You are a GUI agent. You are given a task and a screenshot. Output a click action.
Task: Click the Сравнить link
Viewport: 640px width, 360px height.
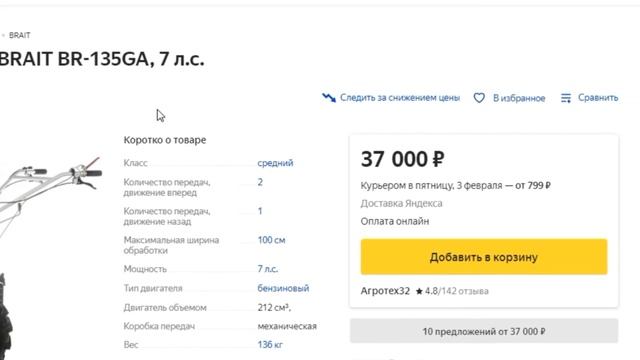pyautogui.click(x=598, y=98)
